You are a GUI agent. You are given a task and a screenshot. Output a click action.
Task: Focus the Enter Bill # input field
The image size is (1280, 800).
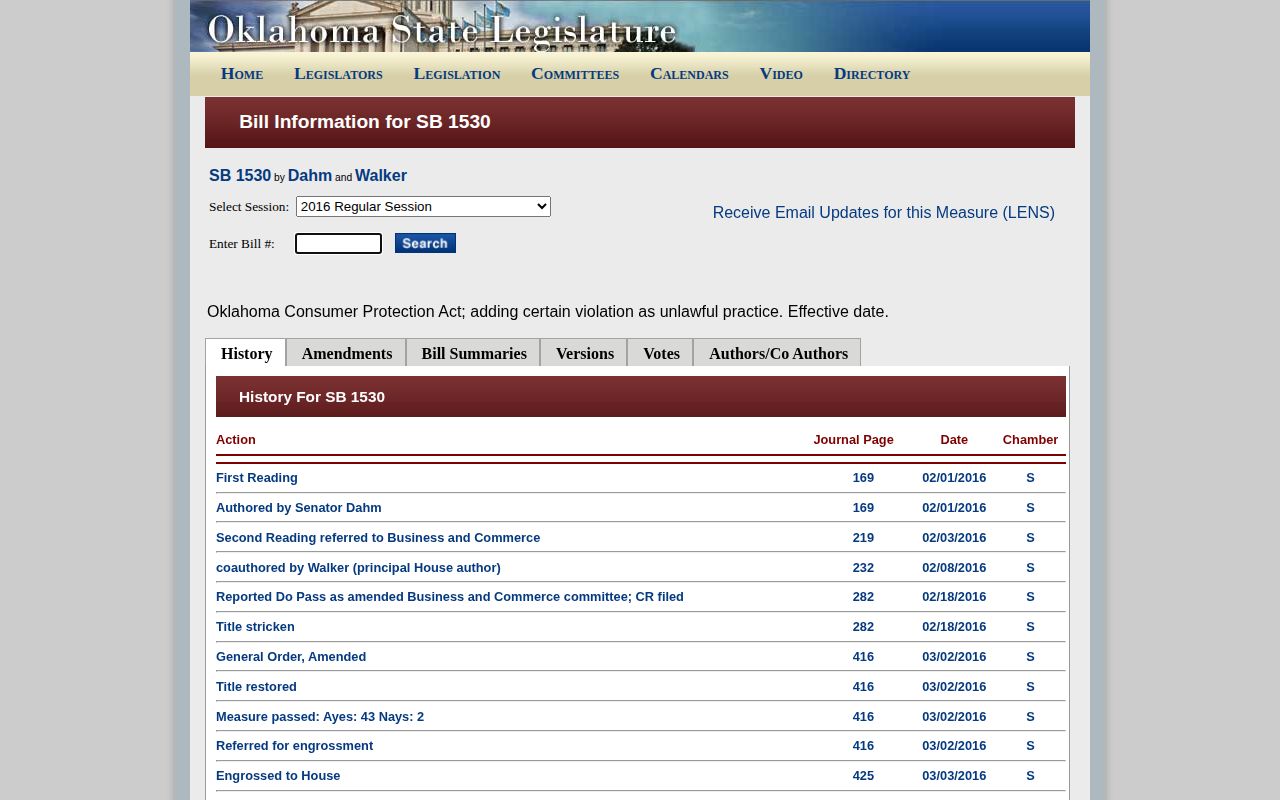(x=338, y=243)
